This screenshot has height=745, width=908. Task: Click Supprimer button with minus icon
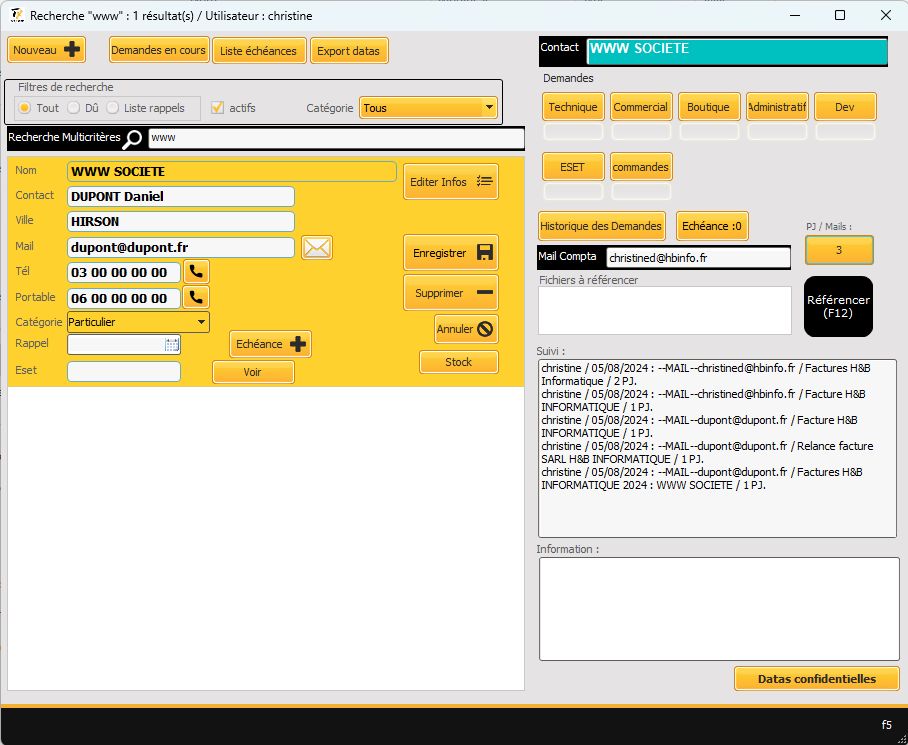[x=450, y=293]
